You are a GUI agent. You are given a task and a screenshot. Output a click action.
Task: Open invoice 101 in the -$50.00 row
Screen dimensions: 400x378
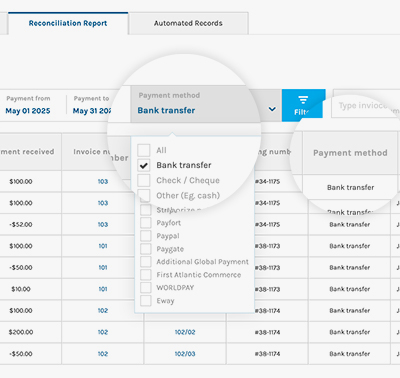103,268
